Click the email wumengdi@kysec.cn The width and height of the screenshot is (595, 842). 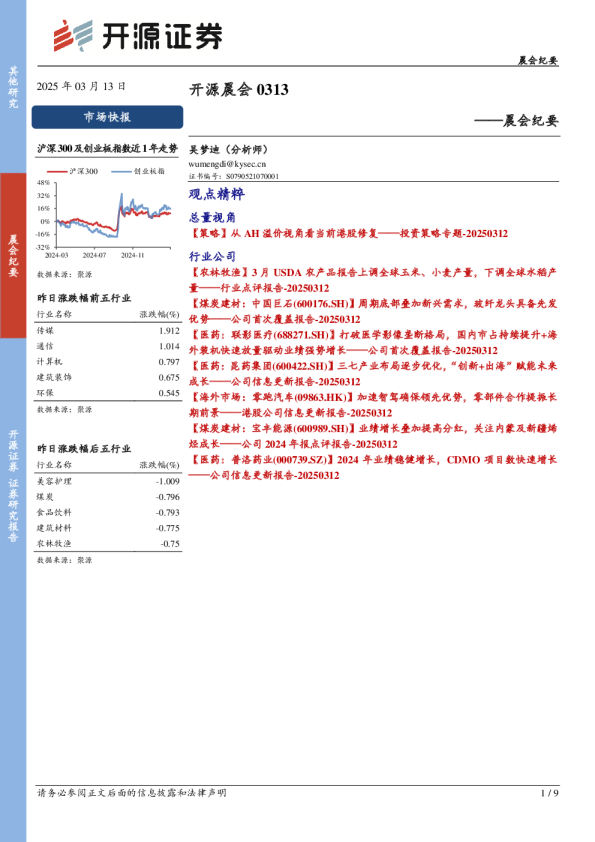point(227,164)
